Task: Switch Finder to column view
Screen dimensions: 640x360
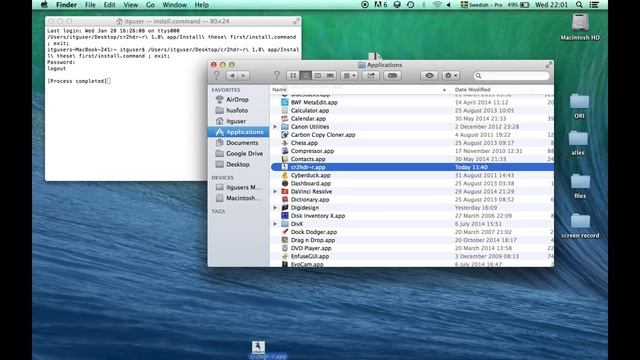Action: (318, 76)
